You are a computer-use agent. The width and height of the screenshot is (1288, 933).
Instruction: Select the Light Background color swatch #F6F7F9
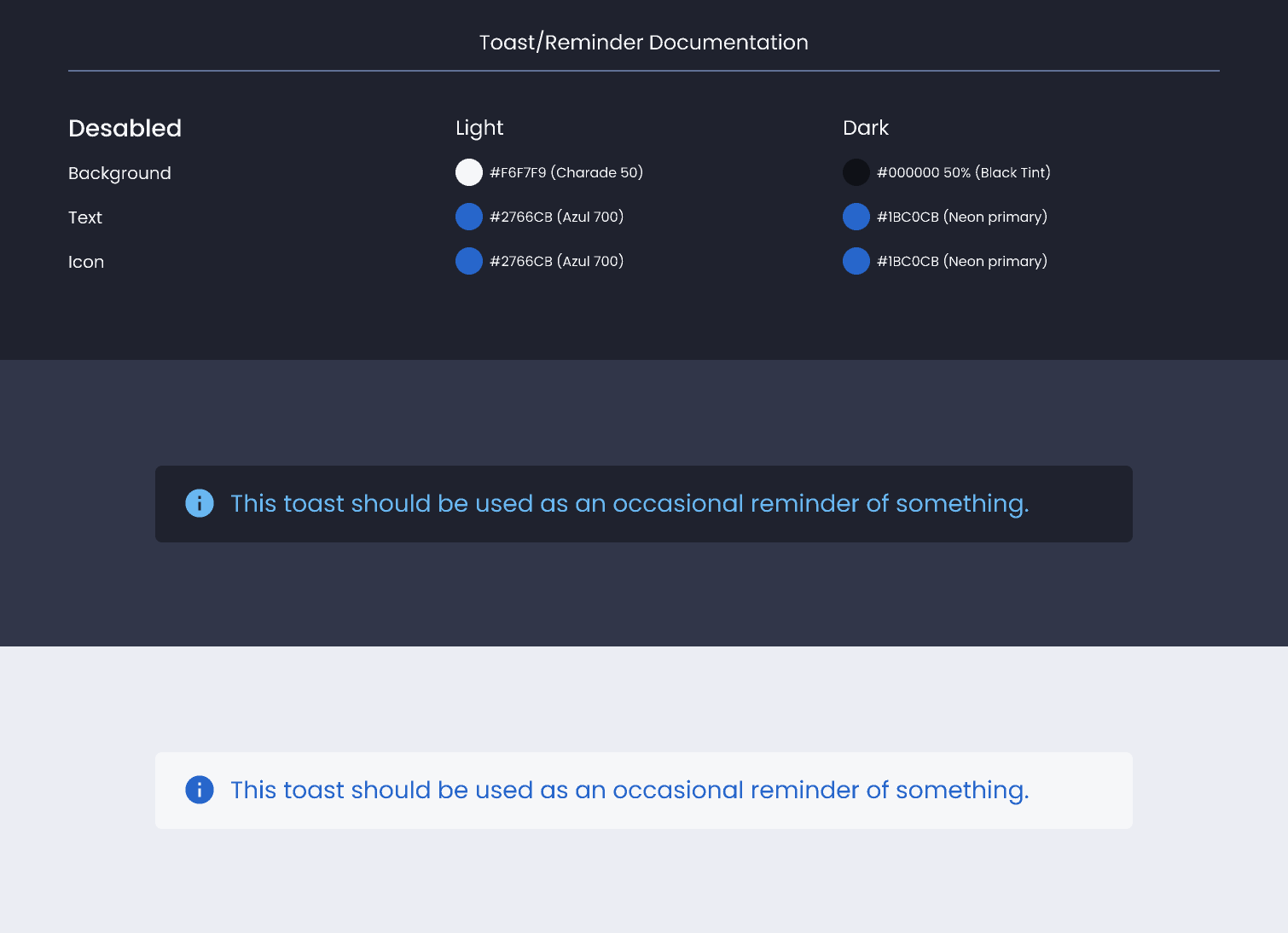pos(469,172)
